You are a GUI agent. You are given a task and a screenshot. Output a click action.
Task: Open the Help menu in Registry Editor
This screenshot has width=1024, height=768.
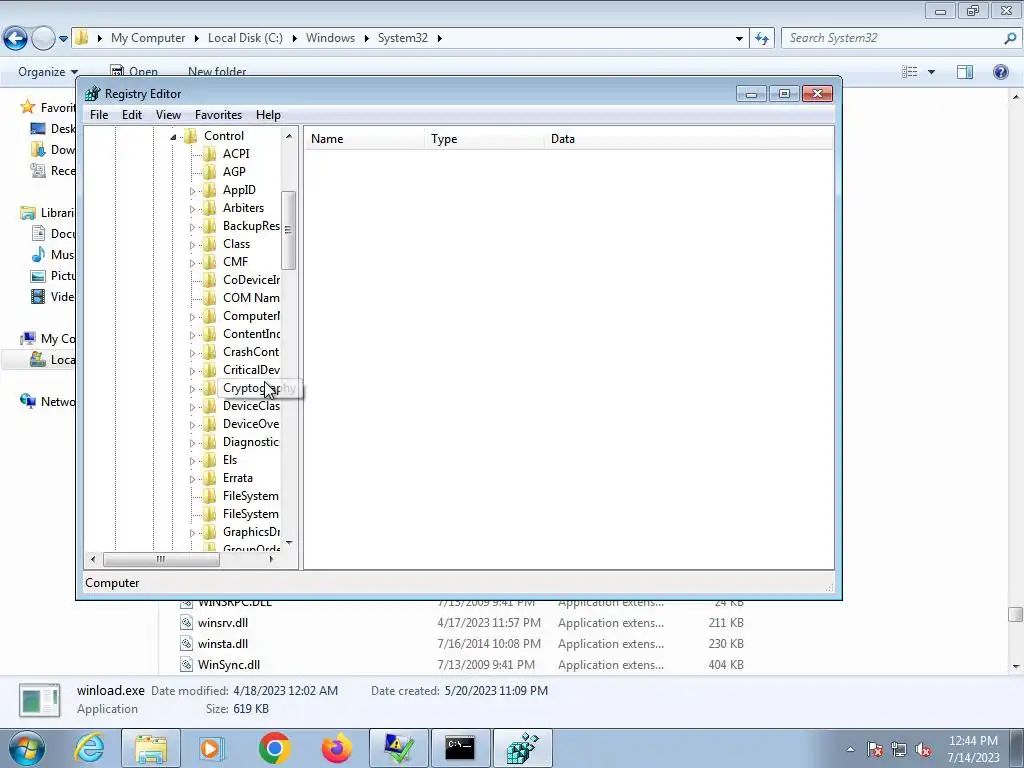[268, 115]
